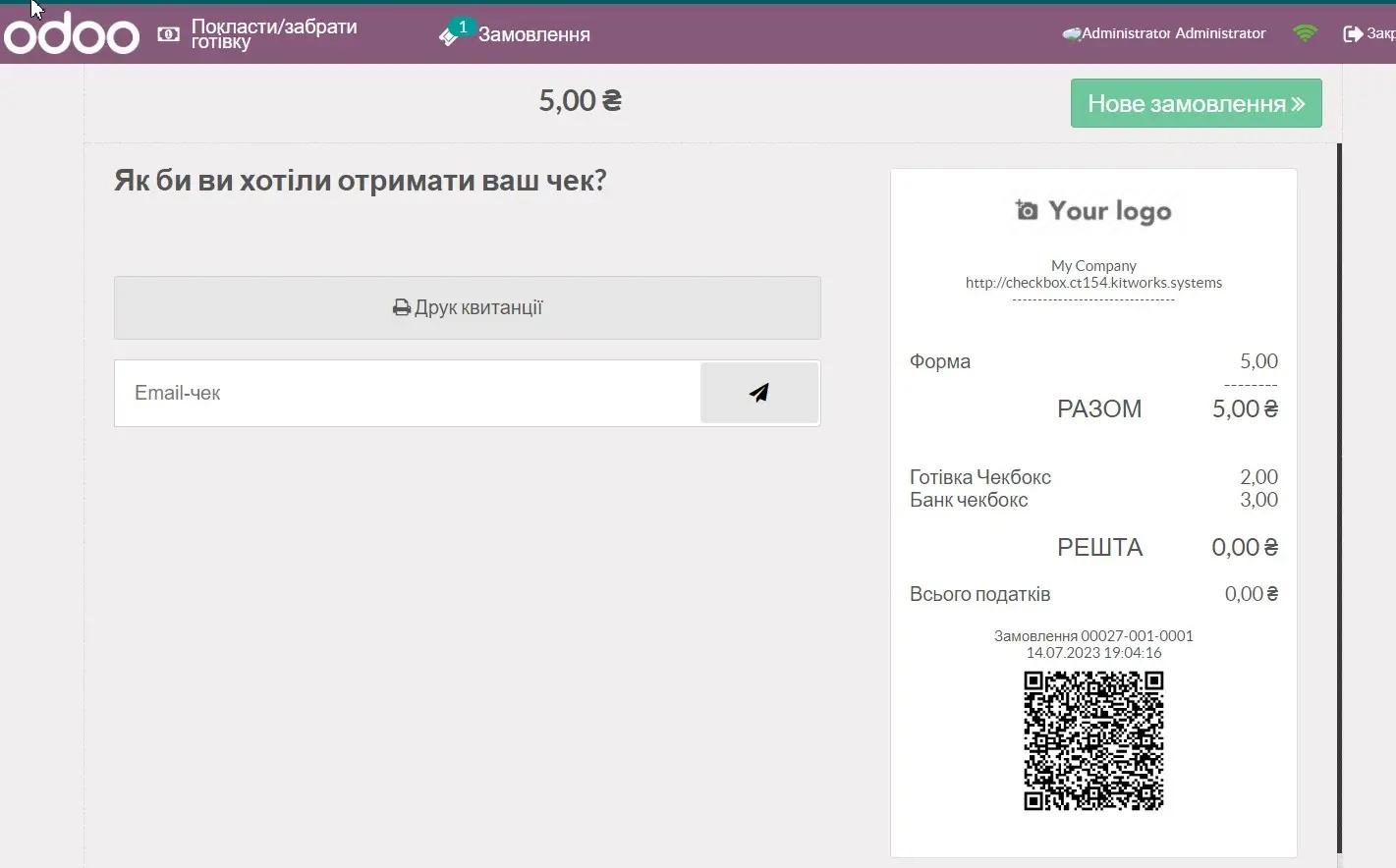Click the double chevron on Нове замовлення
The width and height of the screenshot is (1396, 868).
point(1299,103)
